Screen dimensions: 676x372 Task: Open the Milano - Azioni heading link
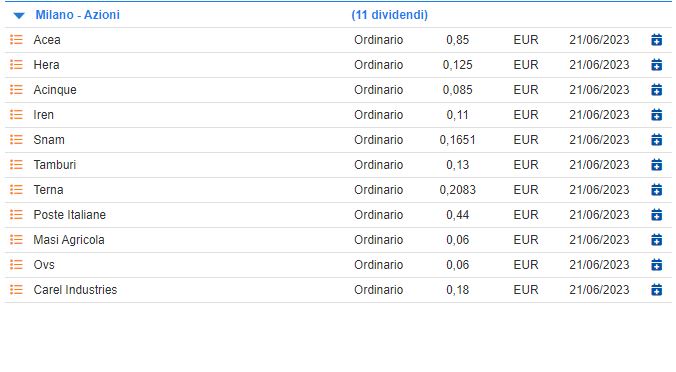click(x=78, y=15)
